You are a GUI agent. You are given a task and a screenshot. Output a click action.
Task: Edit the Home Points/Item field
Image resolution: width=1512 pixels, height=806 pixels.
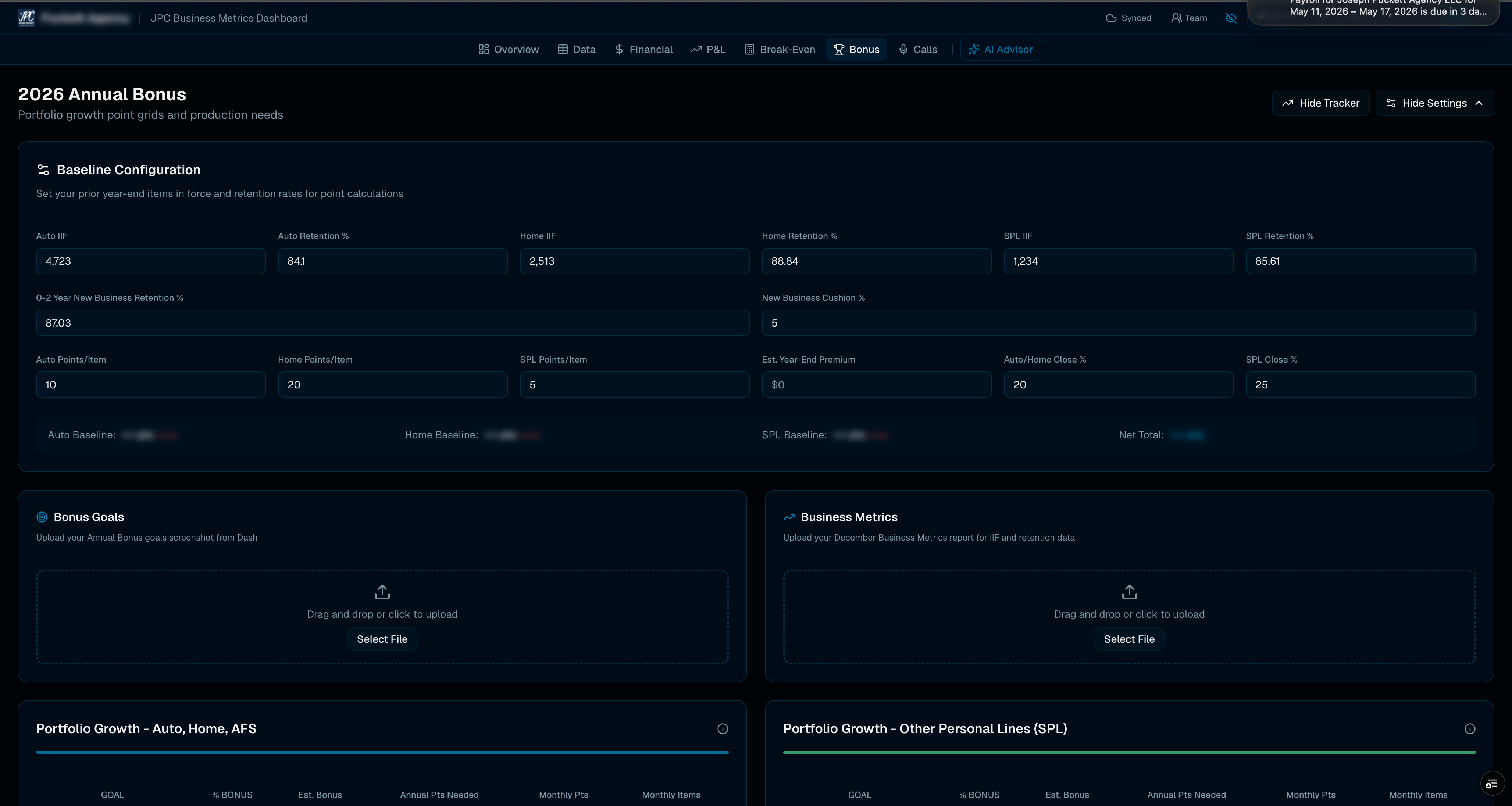(x=393, y=385)
